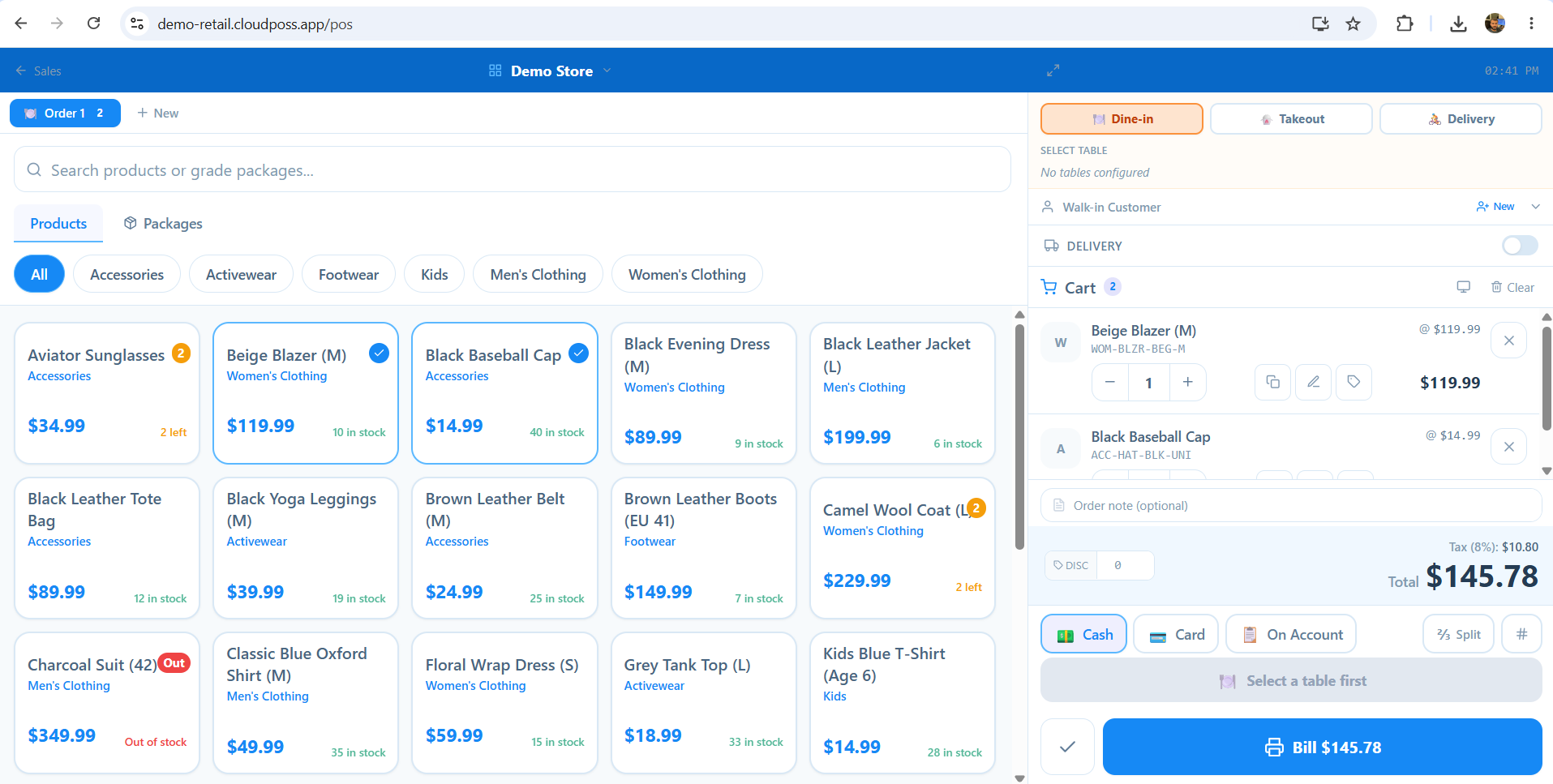Toggle fullscreen expand icon in header
Viewport: 1553px width, 784px height.
pos(1053,71)
